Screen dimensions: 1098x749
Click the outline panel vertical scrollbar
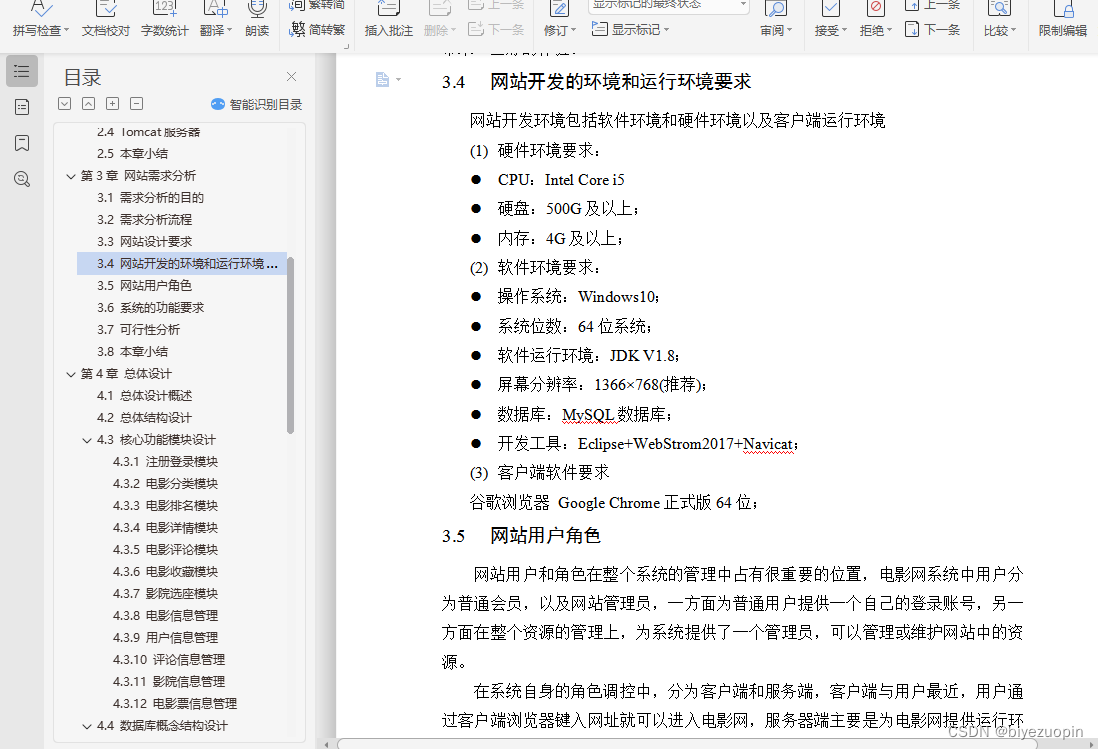tap(291, 346)
